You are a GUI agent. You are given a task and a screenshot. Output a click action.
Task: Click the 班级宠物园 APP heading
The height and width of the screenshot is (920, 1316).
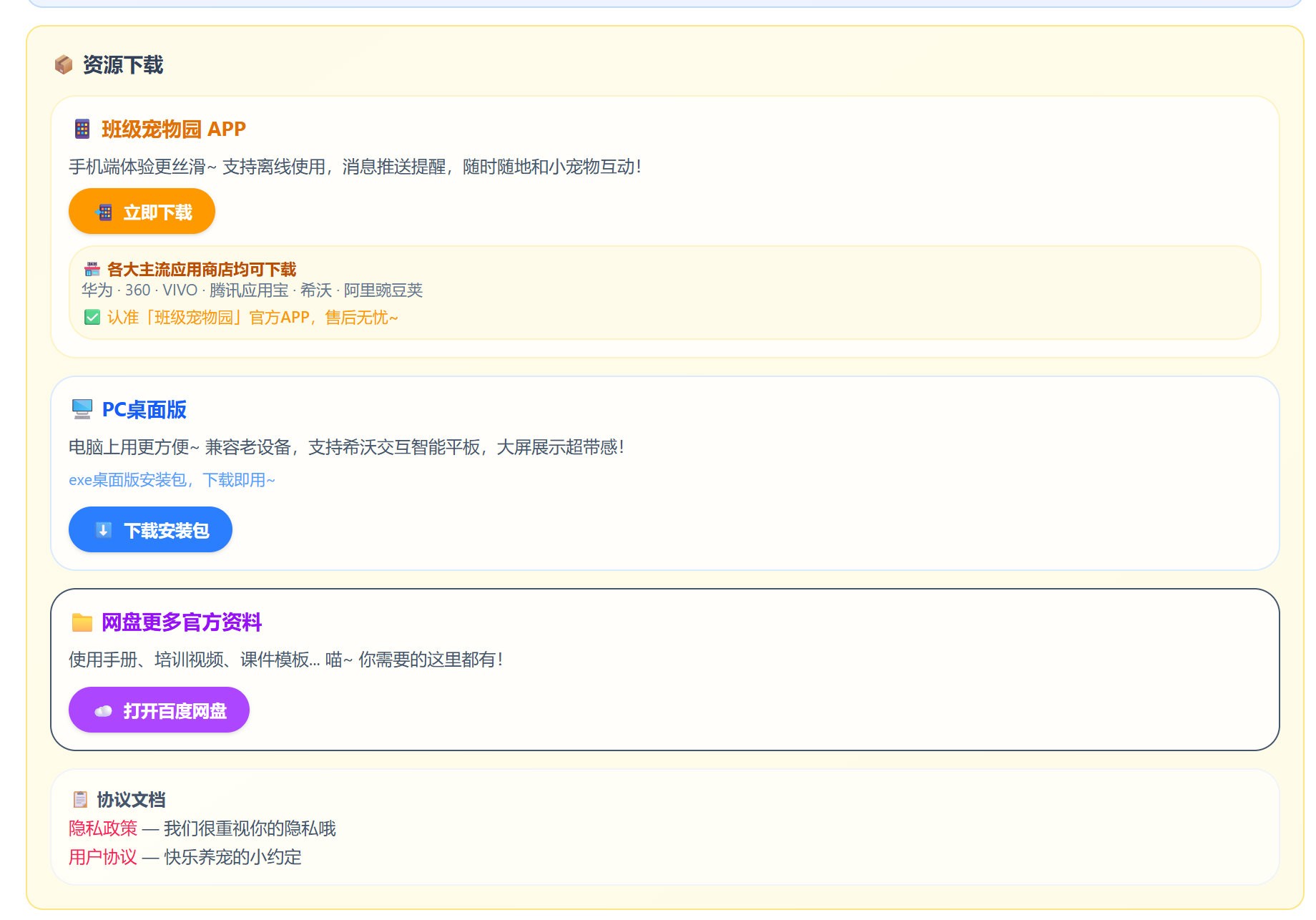click(x=174, y=129)
